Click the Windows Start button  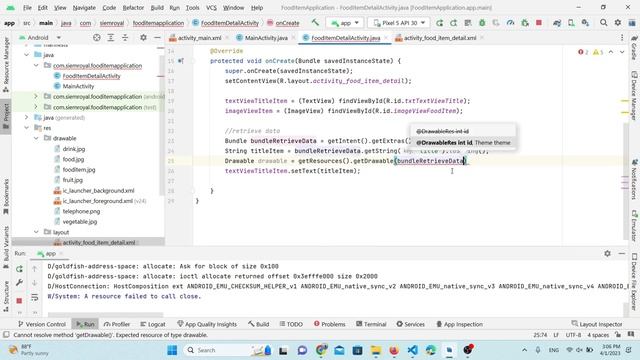[x=172, y=350]
